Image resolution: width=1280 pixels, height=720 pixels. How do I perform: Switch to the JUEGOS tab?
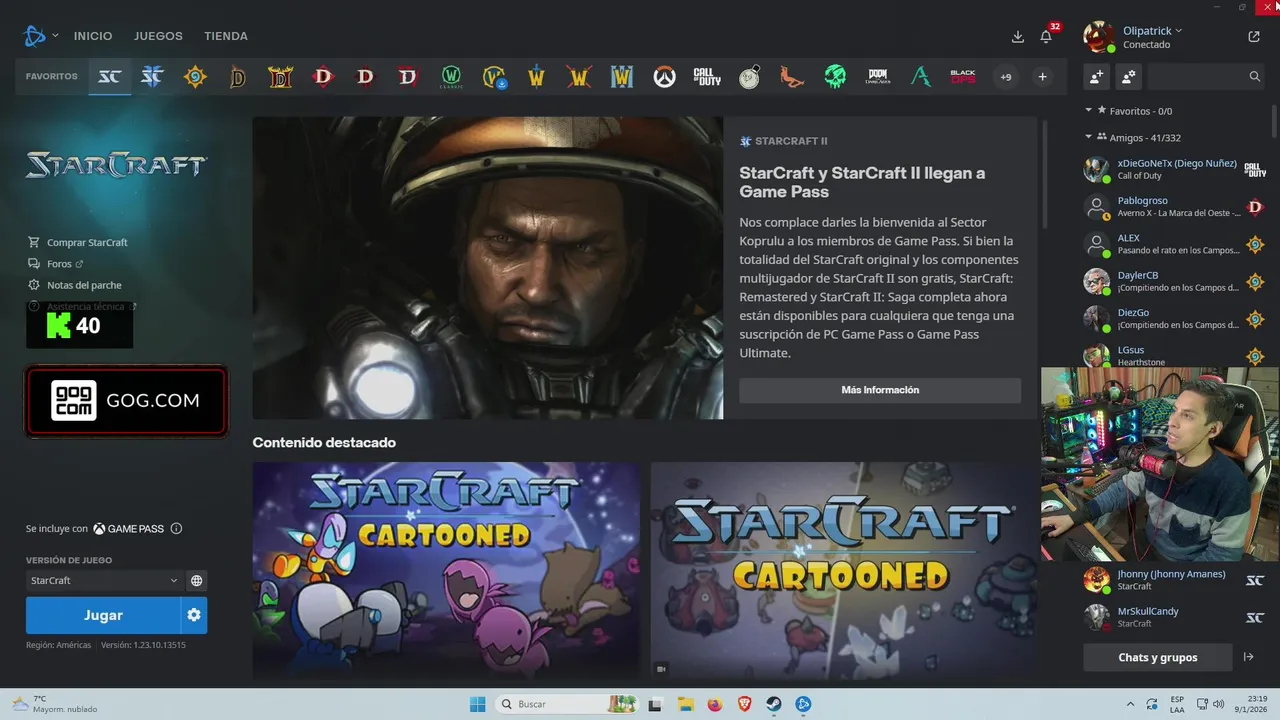coord(158,36)
